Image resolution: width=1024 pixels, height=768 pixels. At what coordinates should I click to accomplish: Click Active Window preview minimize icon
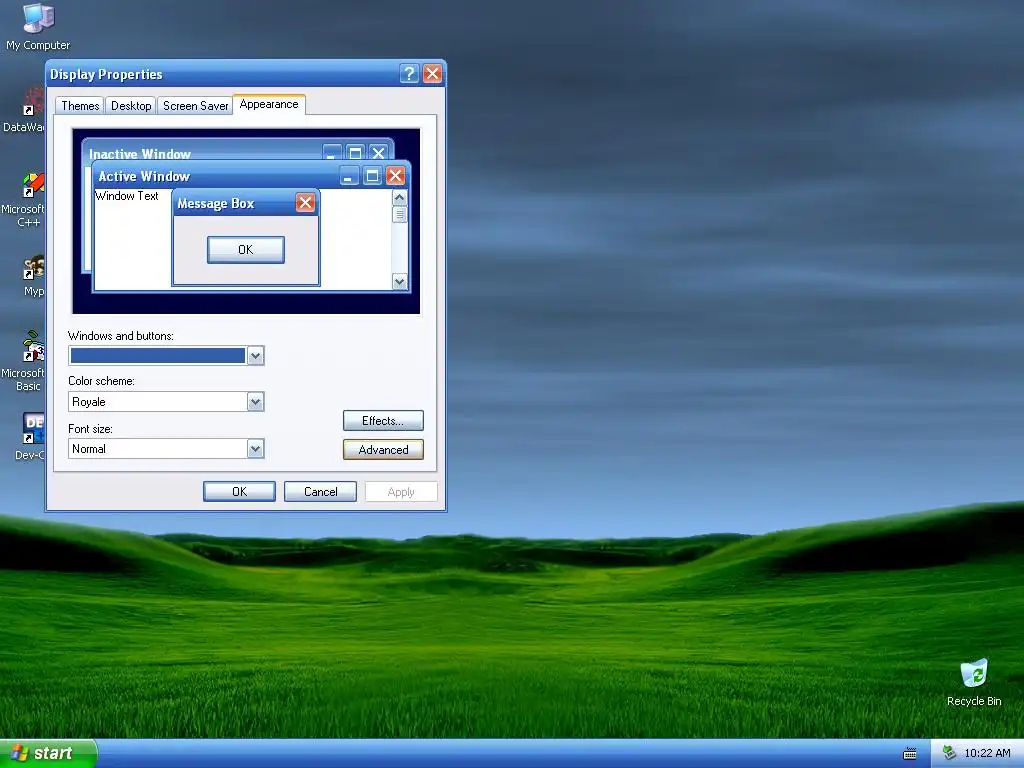[x=349, y=176]
